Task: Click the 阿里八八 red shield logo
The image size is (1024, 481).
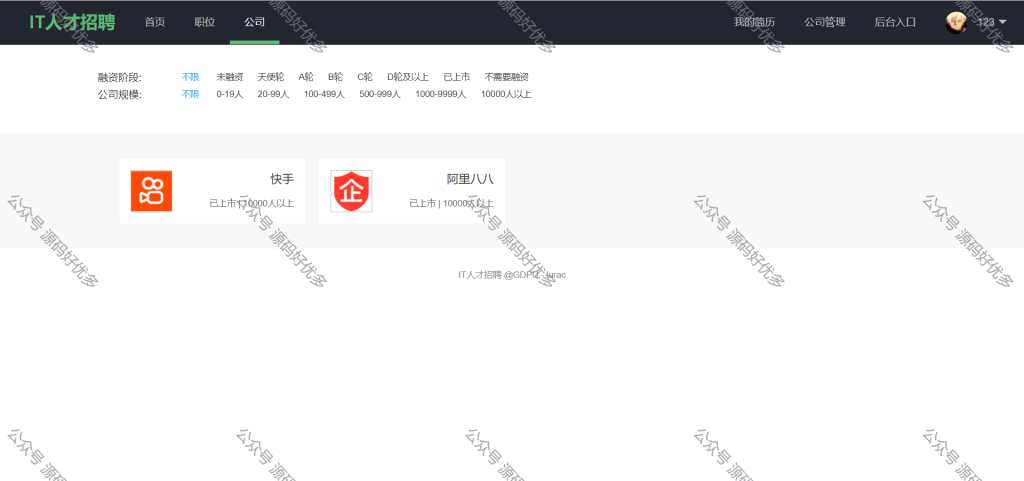Action: 351,191
